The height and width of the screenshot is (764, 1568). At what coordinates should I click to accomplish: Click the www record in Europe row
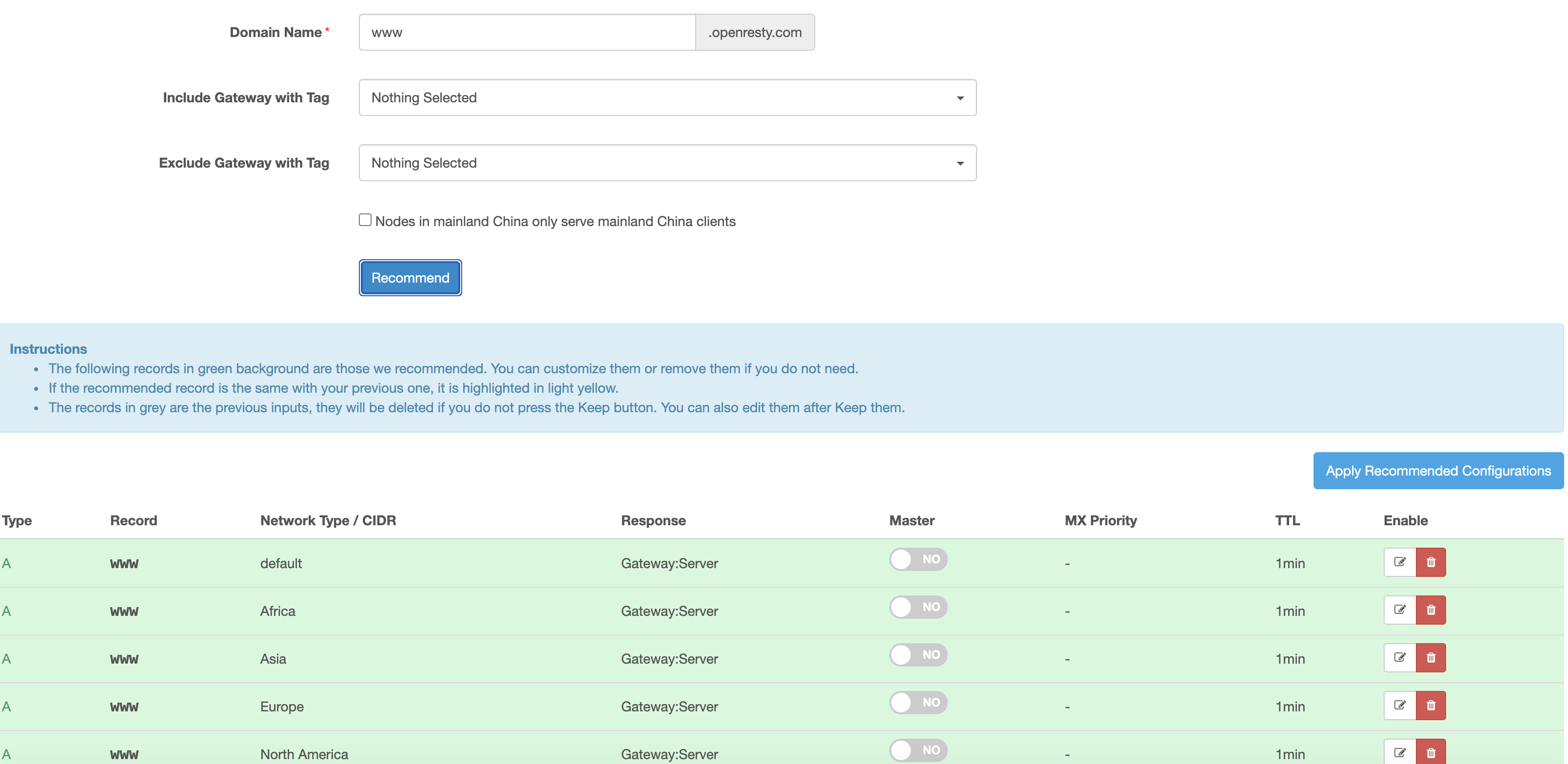[x=124, y=707]
